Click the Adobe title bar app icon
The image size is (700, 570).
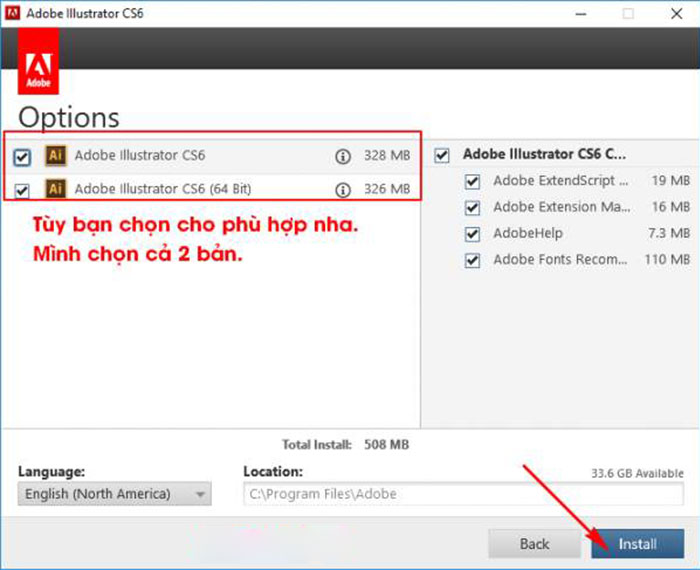point(12,13)
